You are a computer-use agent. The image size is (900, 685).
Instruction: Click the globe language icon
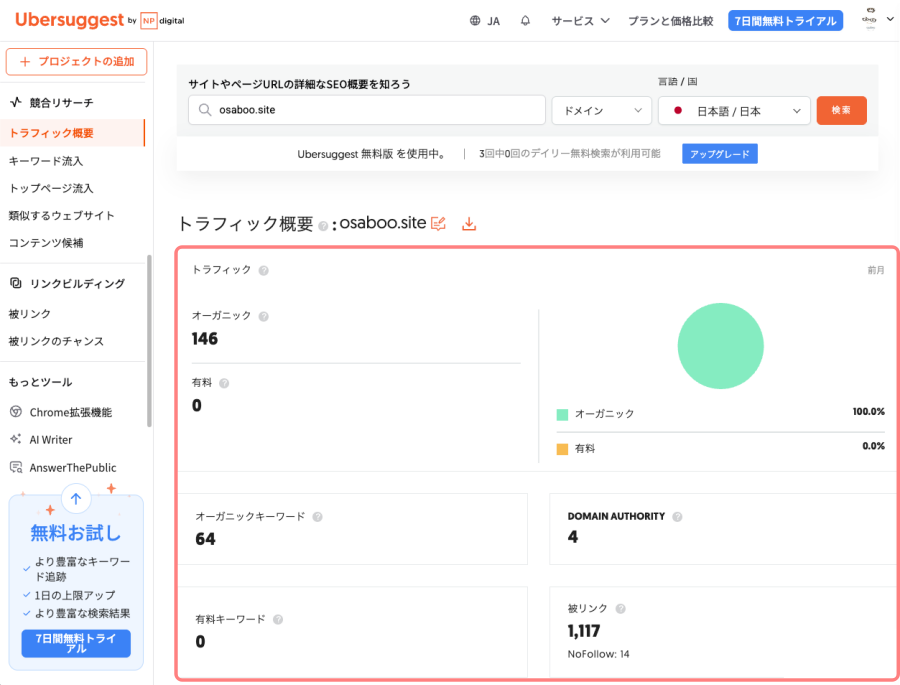pos(475,21)
